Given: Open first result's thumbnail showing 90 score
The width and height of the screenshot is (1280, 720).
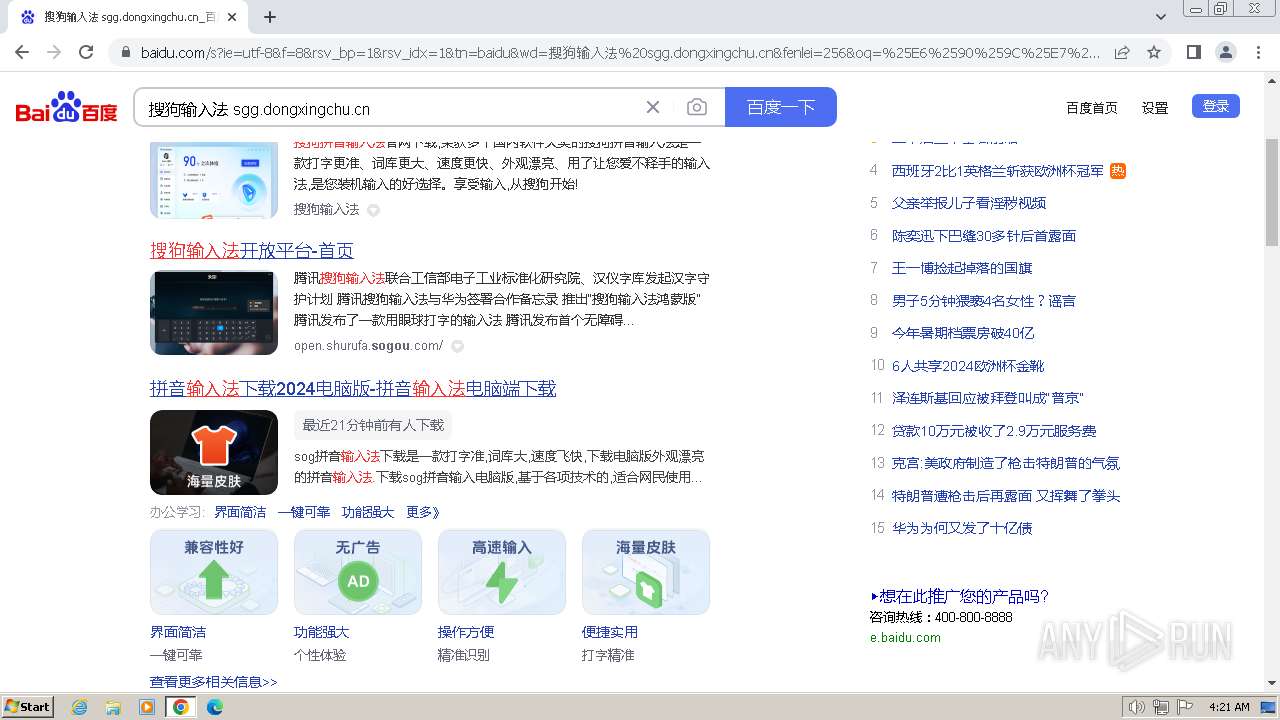Looking at the screenshot, I should pyautogui.click(x=214, y=180).
